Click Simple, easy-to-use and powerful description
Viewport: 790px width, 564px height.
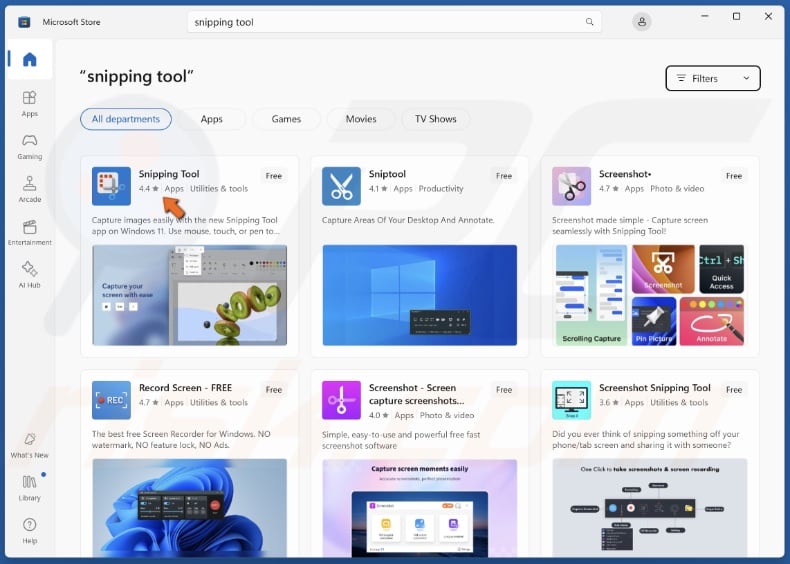401,440
